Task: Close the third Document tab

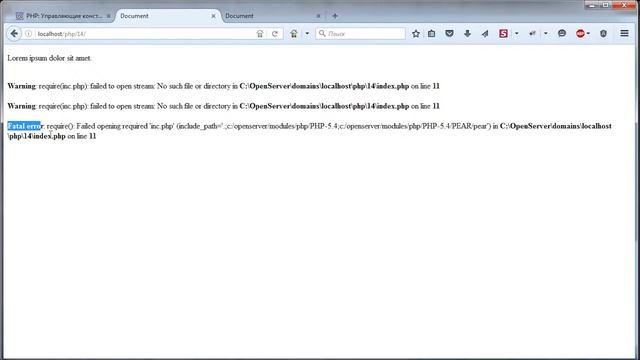Action: pyautogui.click(x=318, y=16)
